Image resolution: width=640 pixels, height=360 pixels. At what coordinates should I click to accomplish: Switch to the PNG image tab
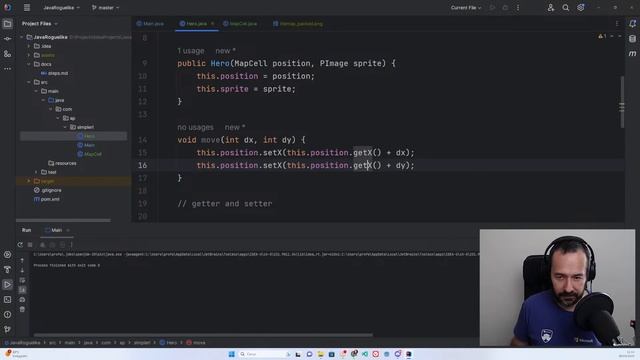(298, 24)
